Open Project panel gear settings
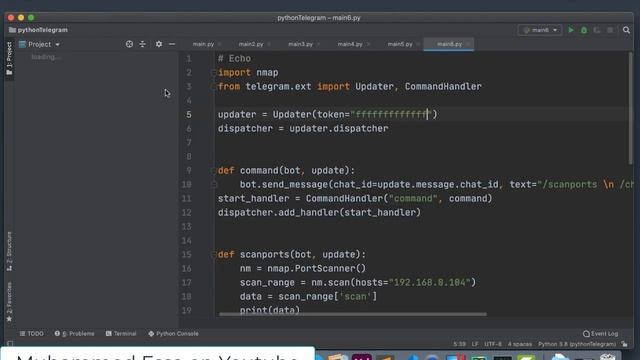 159,44
